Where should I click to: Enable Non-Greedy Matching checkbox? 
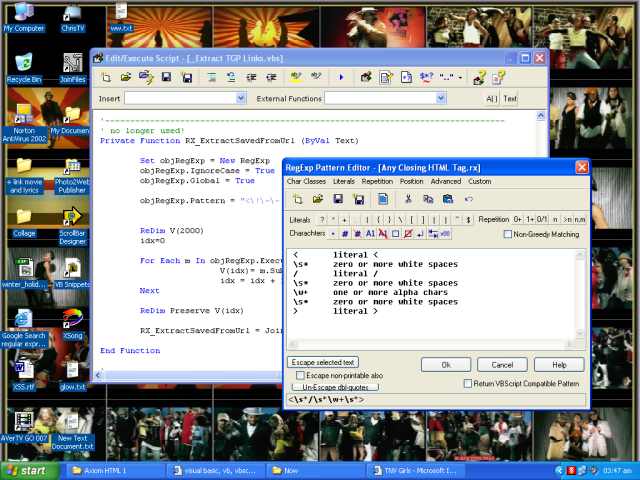pos(508,234)
